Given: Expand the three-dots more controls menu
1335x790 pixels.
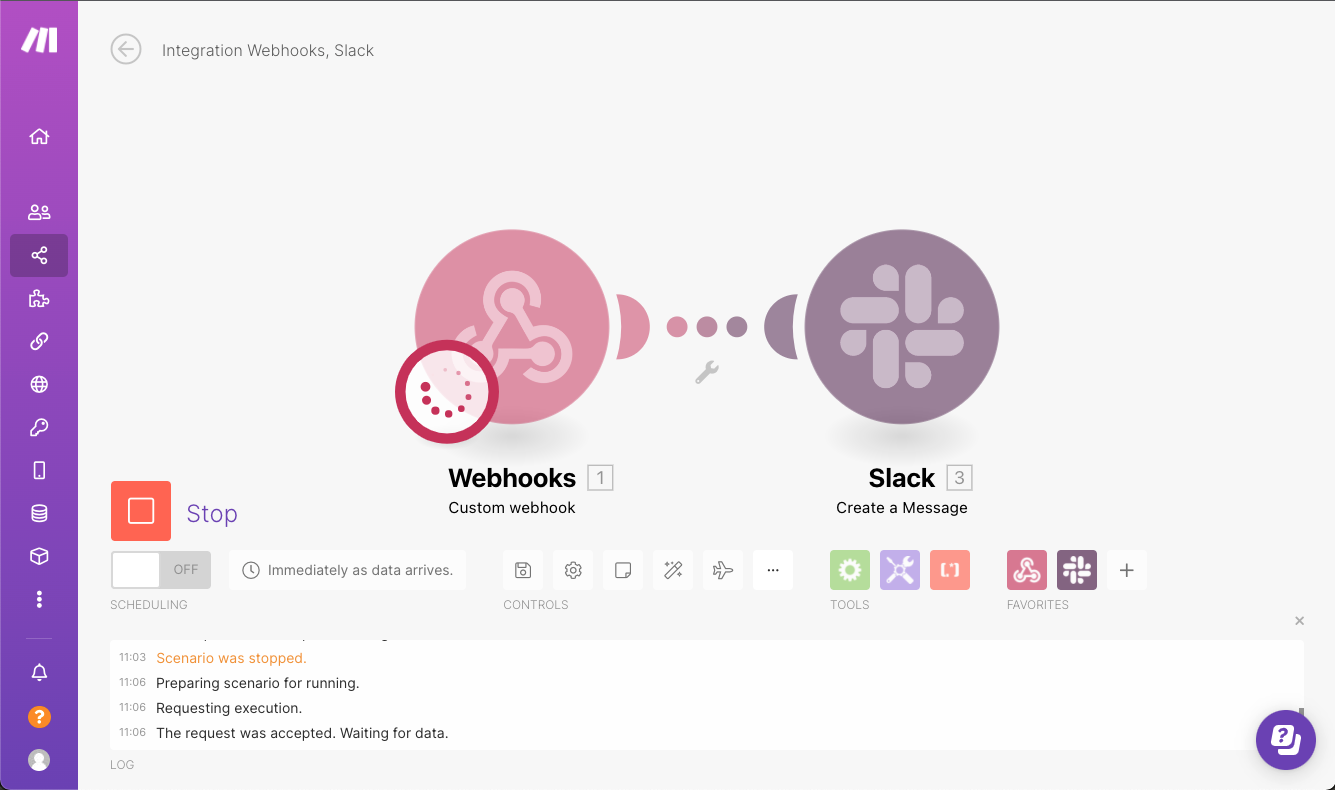Looking at the screenshot, I should pyautogui.click(x=772, y=570).
